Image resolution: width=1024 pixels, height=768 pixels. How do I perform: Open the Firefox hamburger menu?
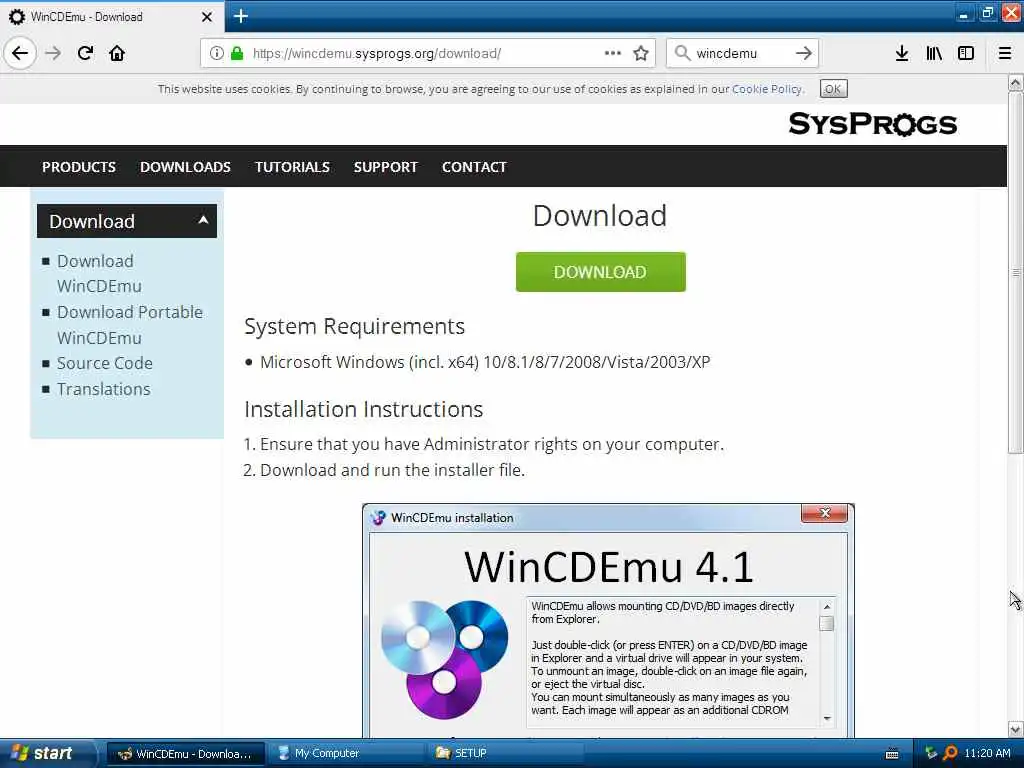click(x=1005, y=53)
